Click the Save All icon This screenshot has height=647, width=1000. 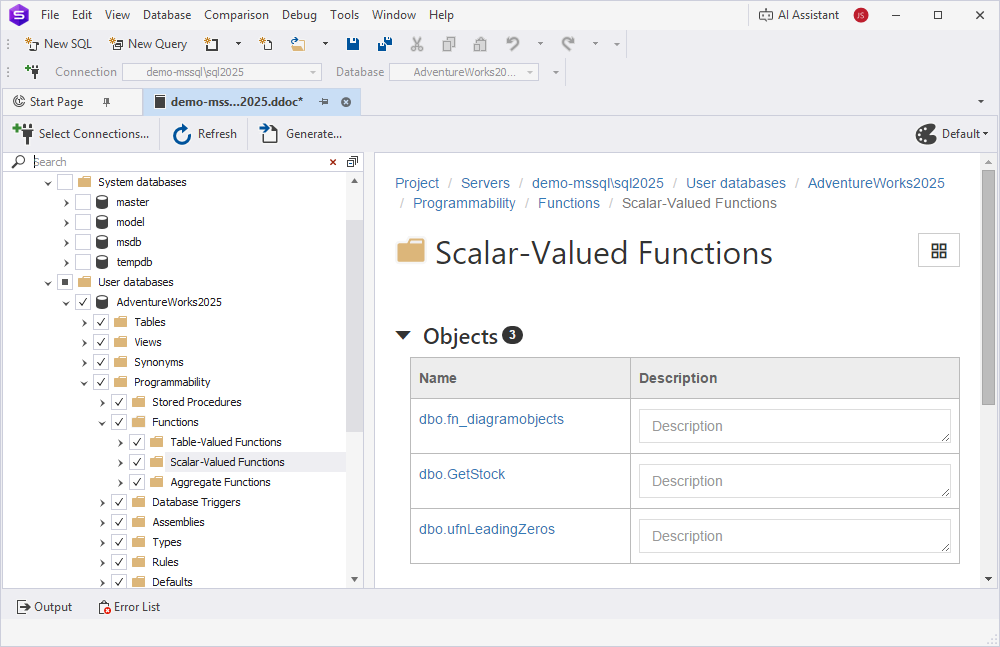click(x=385, y=44)
